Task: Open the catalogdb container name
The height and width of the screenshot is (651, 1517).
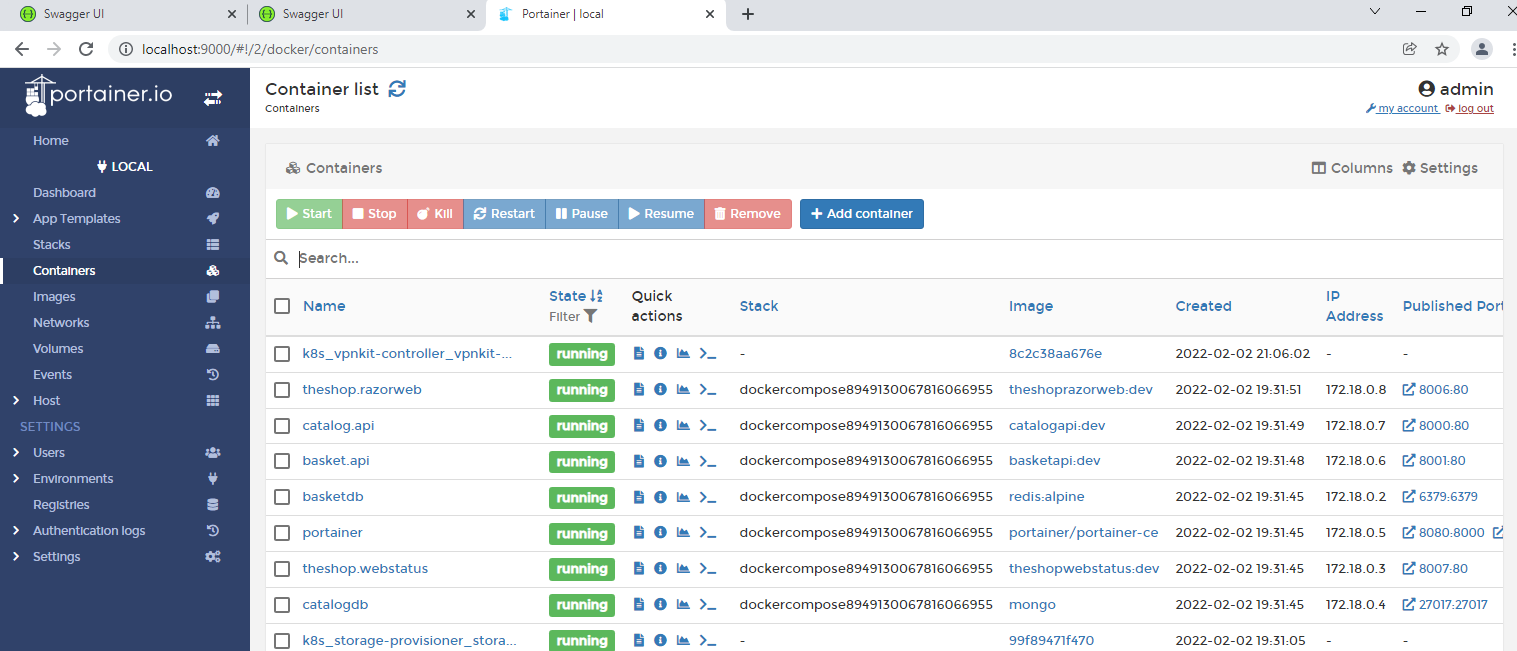Action: (335, 605)
